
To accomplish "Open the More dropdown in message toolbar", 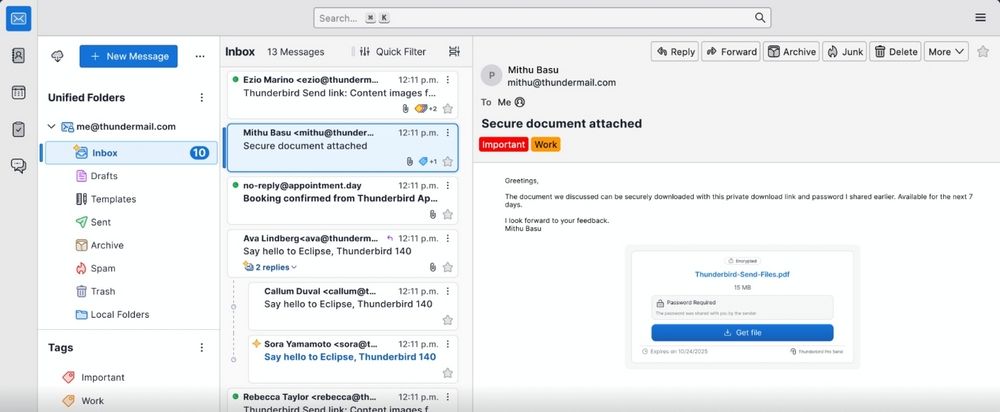I will tap(946, 52).
